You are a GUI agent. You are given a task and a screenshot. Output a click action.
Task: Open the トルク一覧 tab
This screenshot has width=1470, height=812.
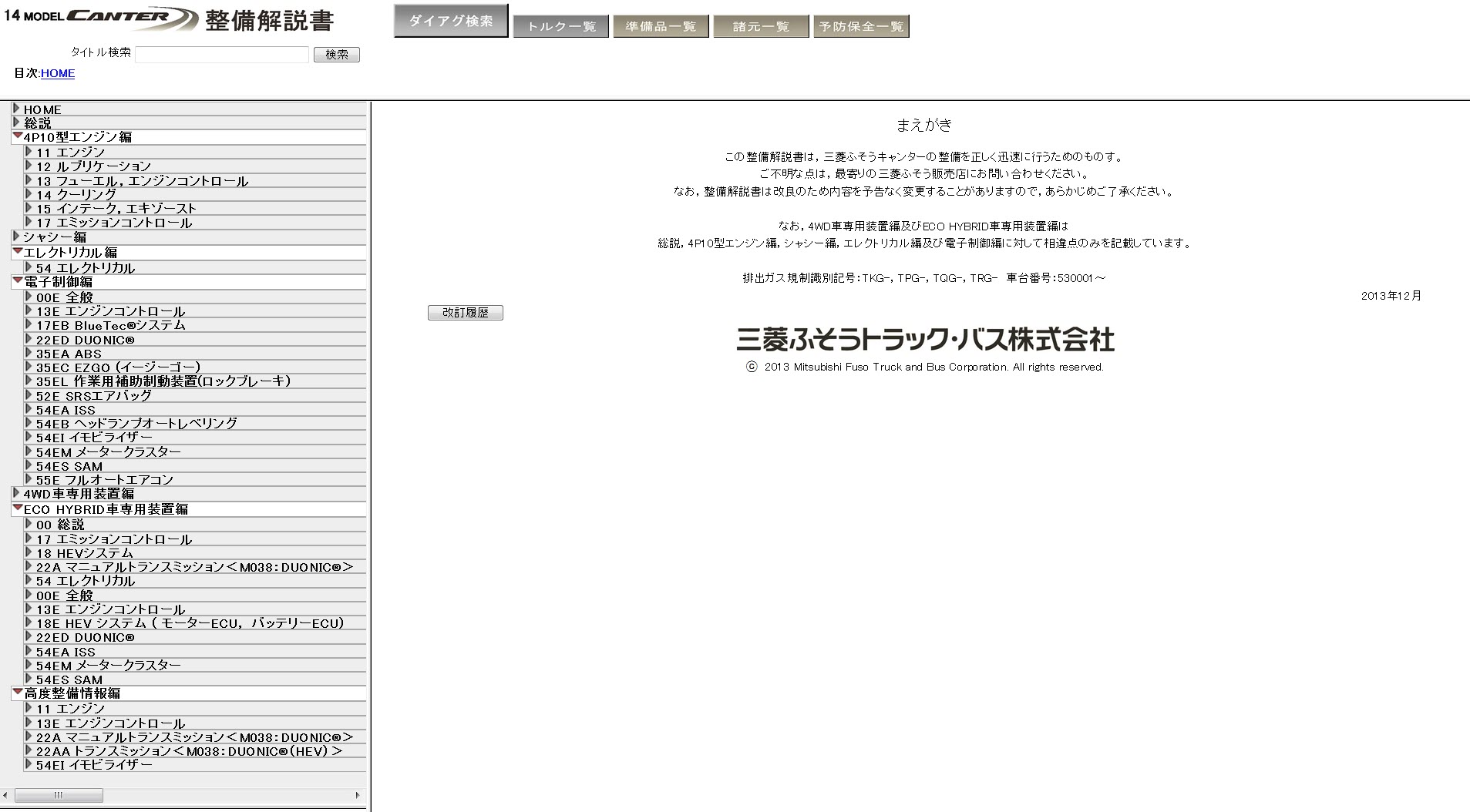(560, 26)
